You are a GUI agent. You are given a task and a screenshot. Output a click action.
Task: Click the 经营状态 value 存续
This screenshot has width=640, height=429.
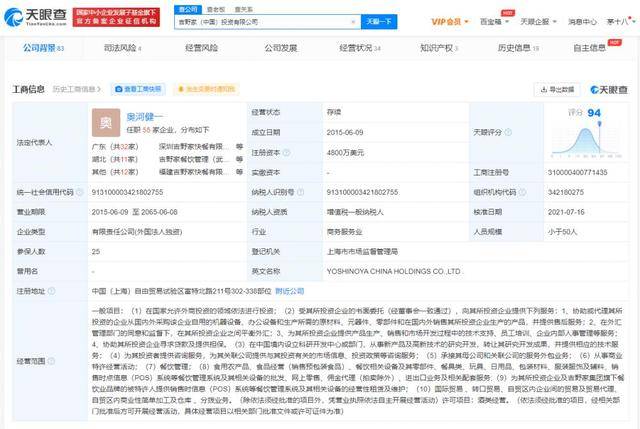[334, 112]
